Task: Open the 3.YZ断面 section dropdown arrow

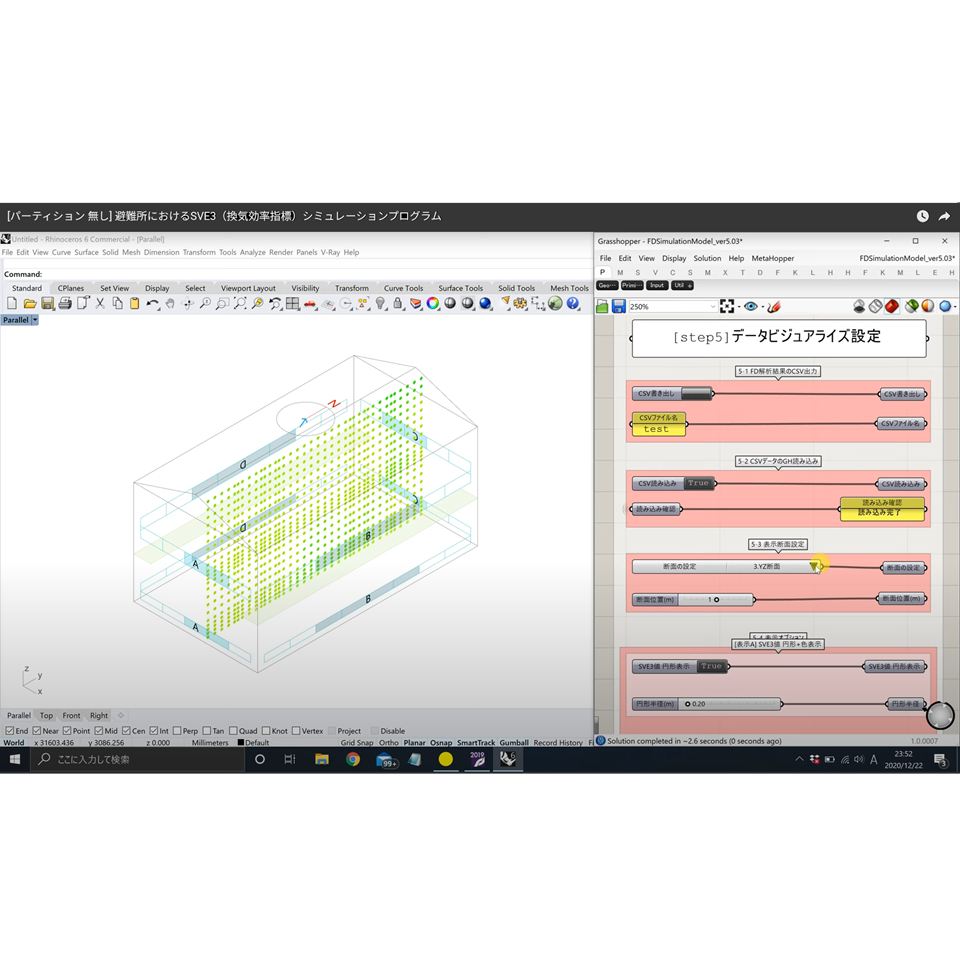Action: point(815,566)
